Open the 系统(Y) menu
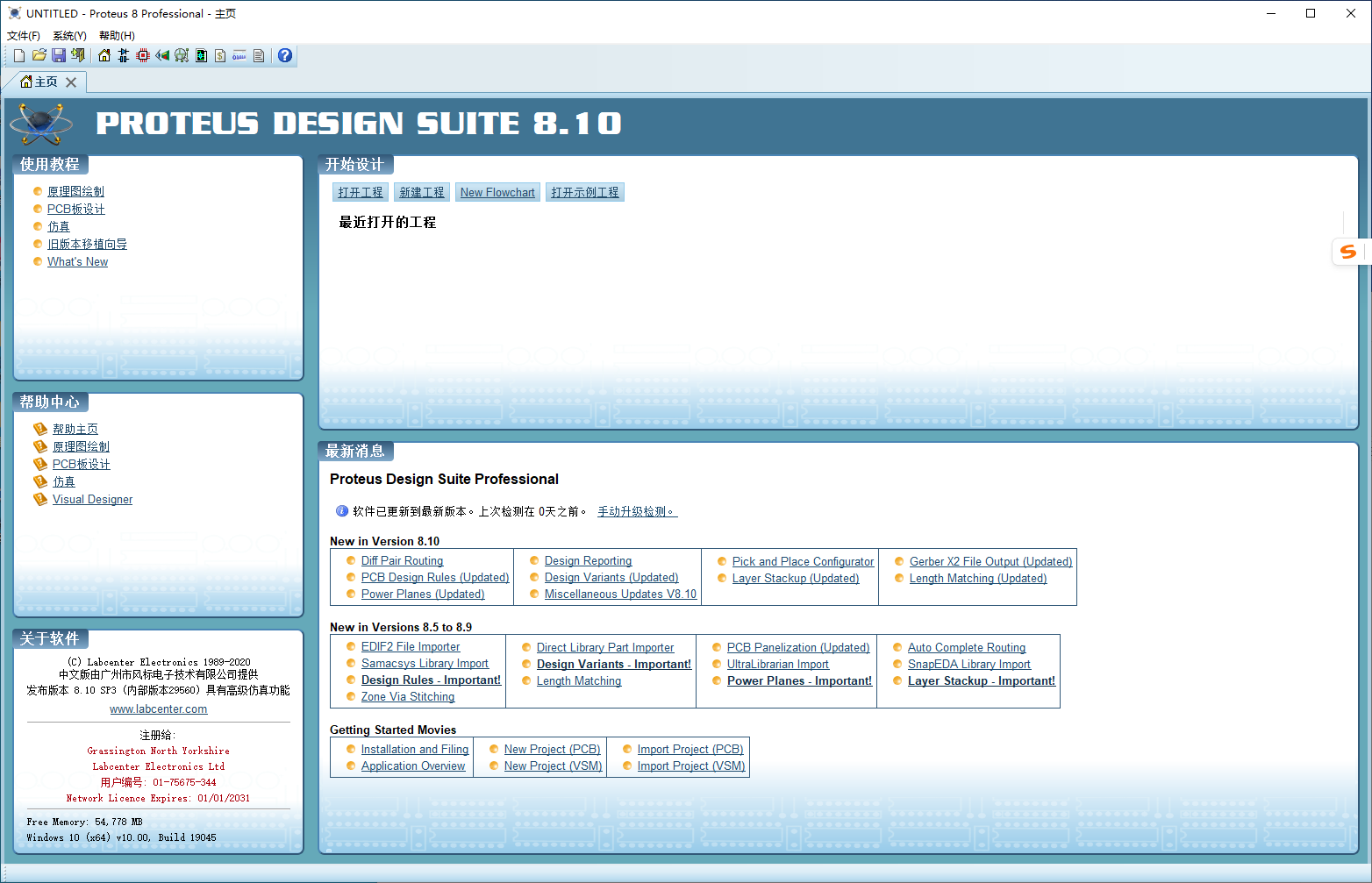Screen dimensions: 1372x883 pyautogui.click(x=69, y=36)
